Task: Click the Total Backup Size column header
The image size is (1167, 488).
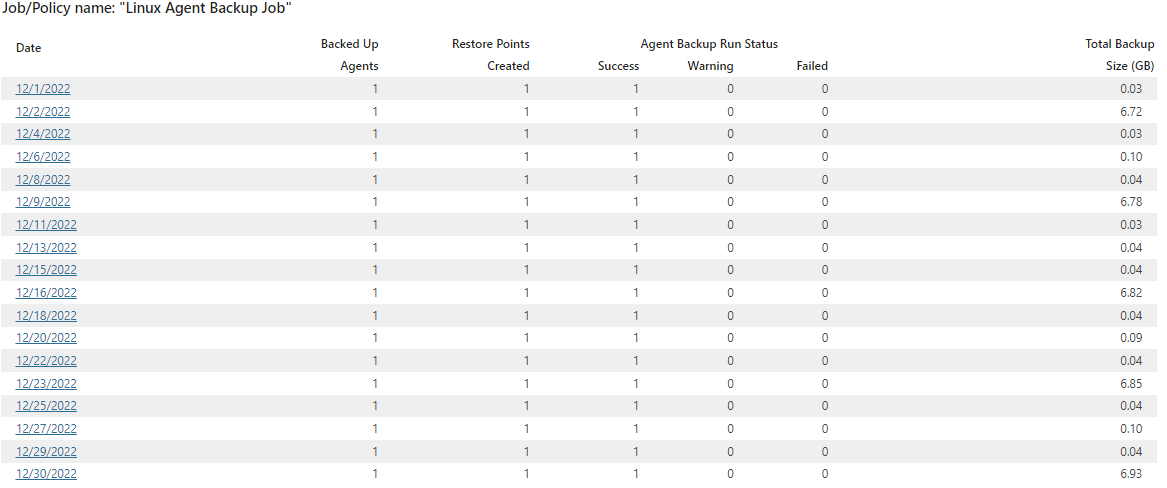Action: point(1120,55)
